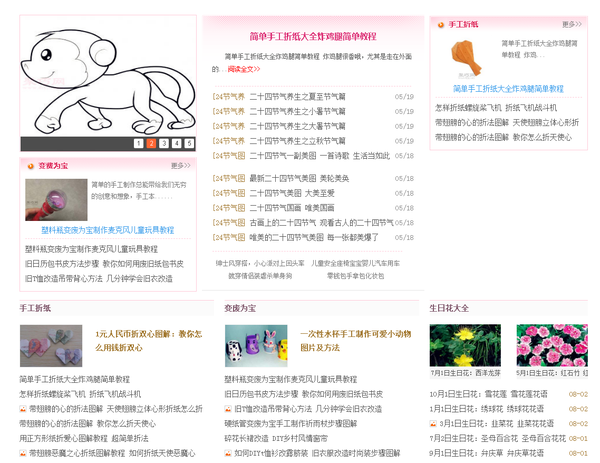This screenshot has height=463, width=600.
Task: Open the 生日花大全 section heading
Action: (449, 308)
